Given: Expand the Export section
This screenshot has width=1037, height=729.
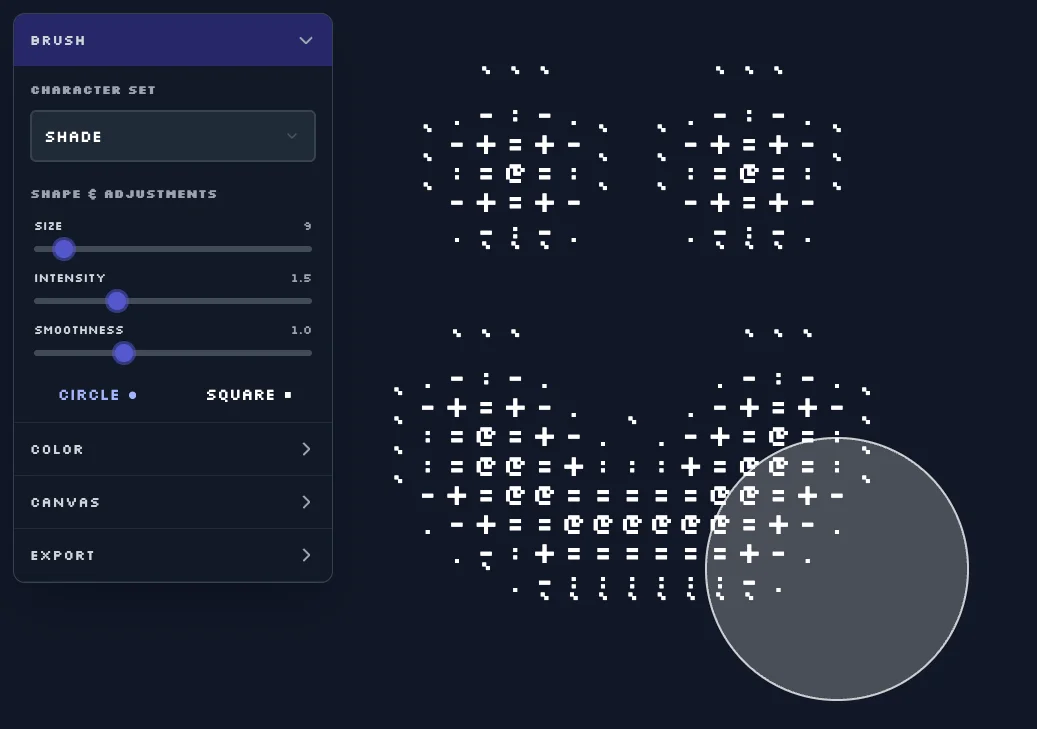Looking at the screenshot, I should click(172, 555).
